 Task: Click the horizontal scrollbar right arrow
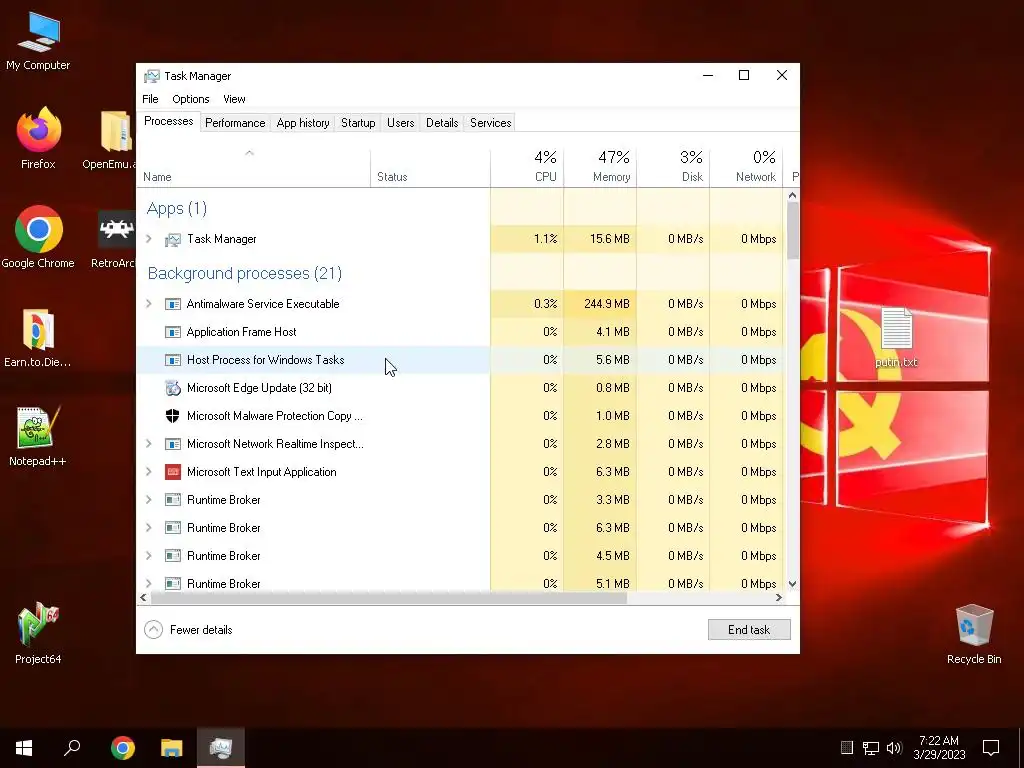778,598
